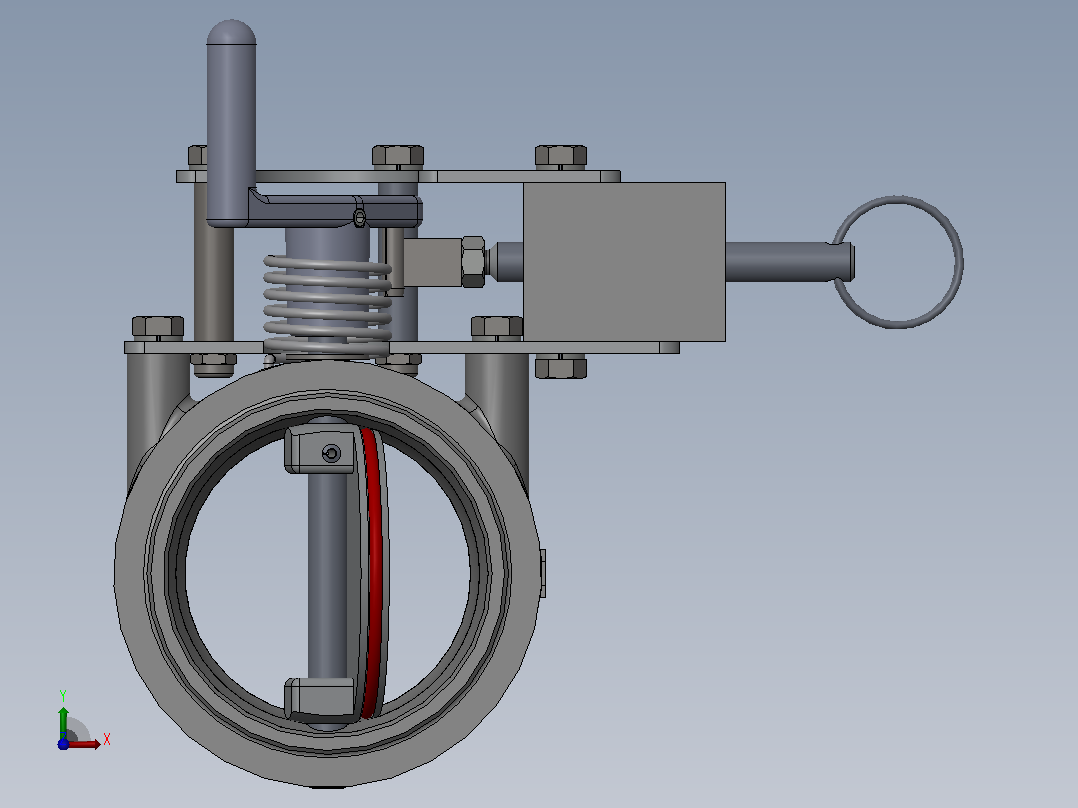The width and height of the screenshot is (1078, 808).
Task: Select the coil spring around the stem
Action: point(328,307)
